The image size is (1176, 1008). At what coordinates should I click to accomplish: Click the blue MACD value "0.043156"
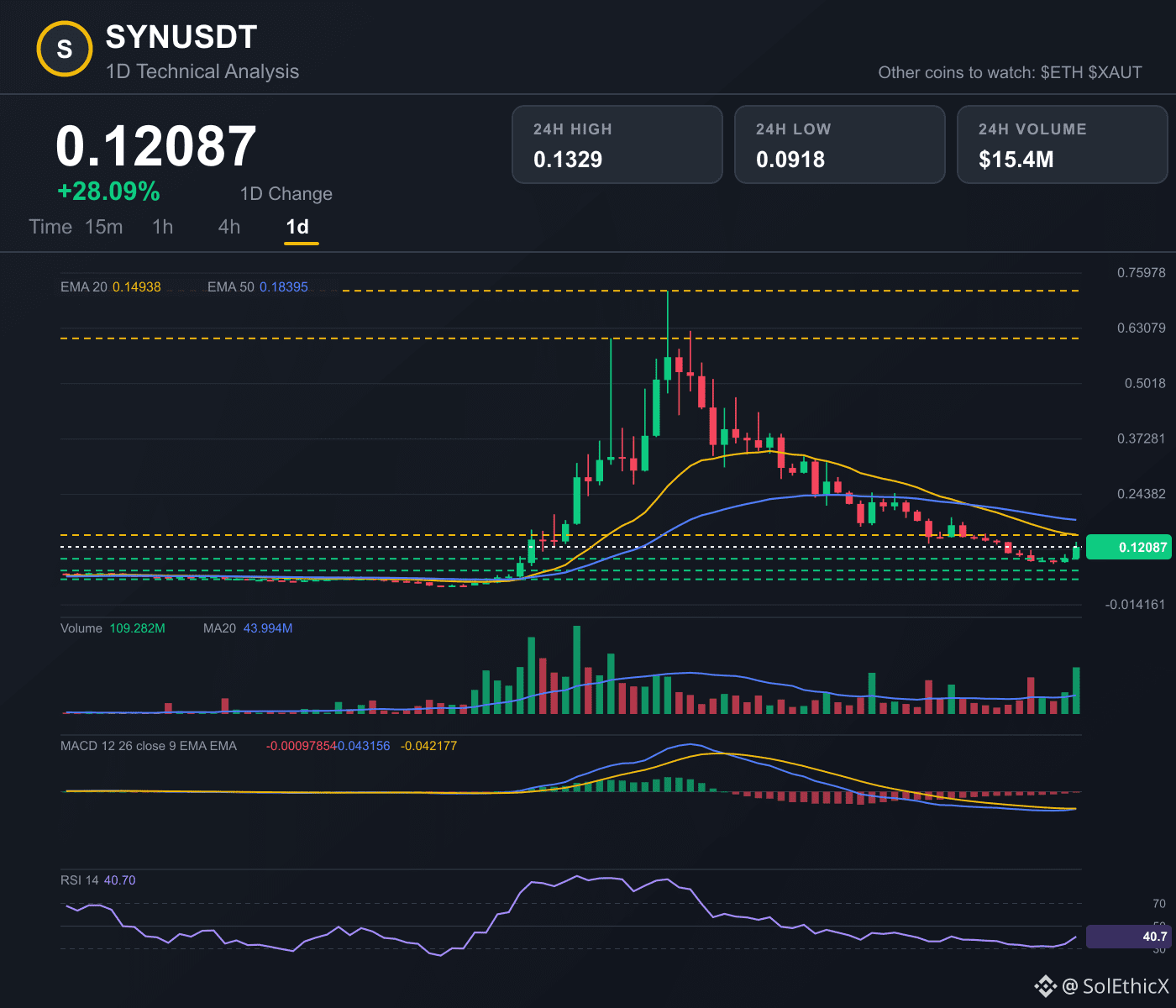pyautogui.click(x=364, y=746)
